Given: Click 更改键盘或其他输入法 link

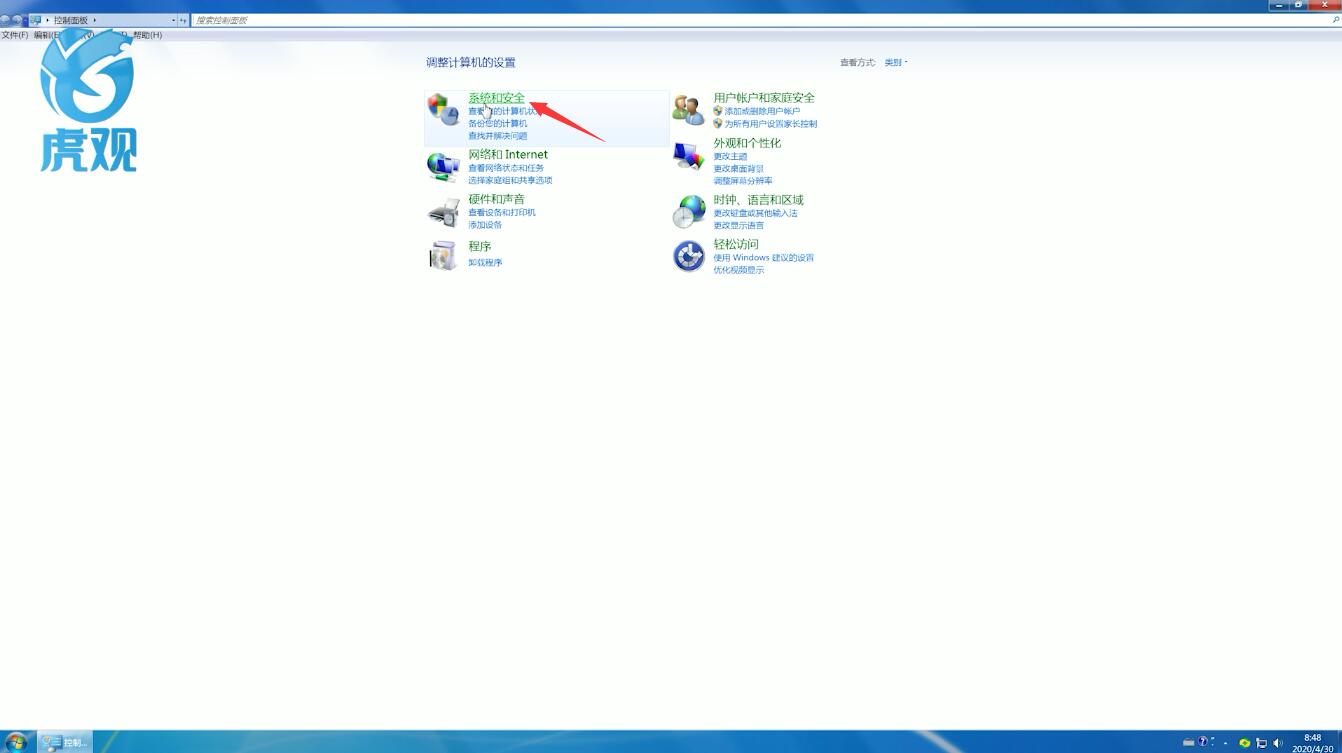Looking at the screenshot, I should [755, 213].
